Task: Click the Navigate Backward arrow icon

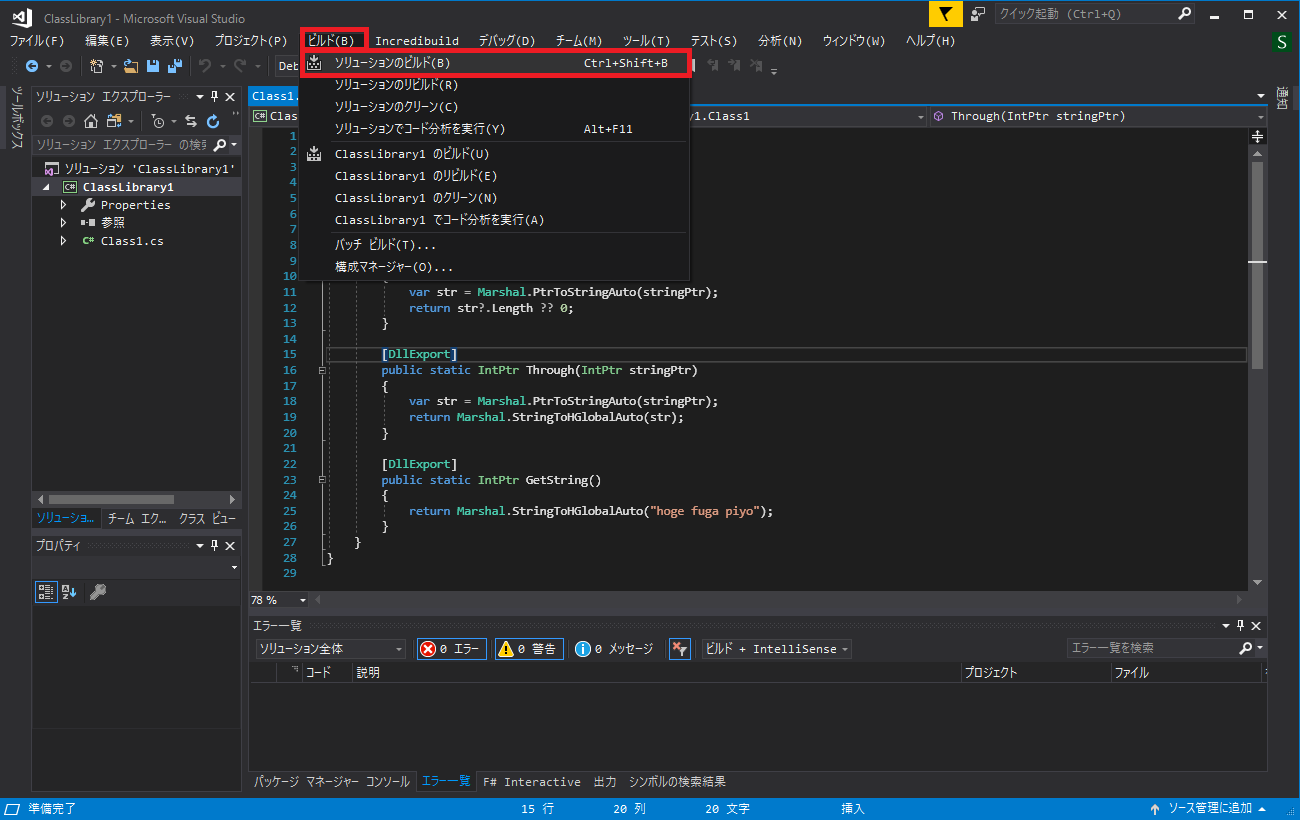Action: pos(33,65)
